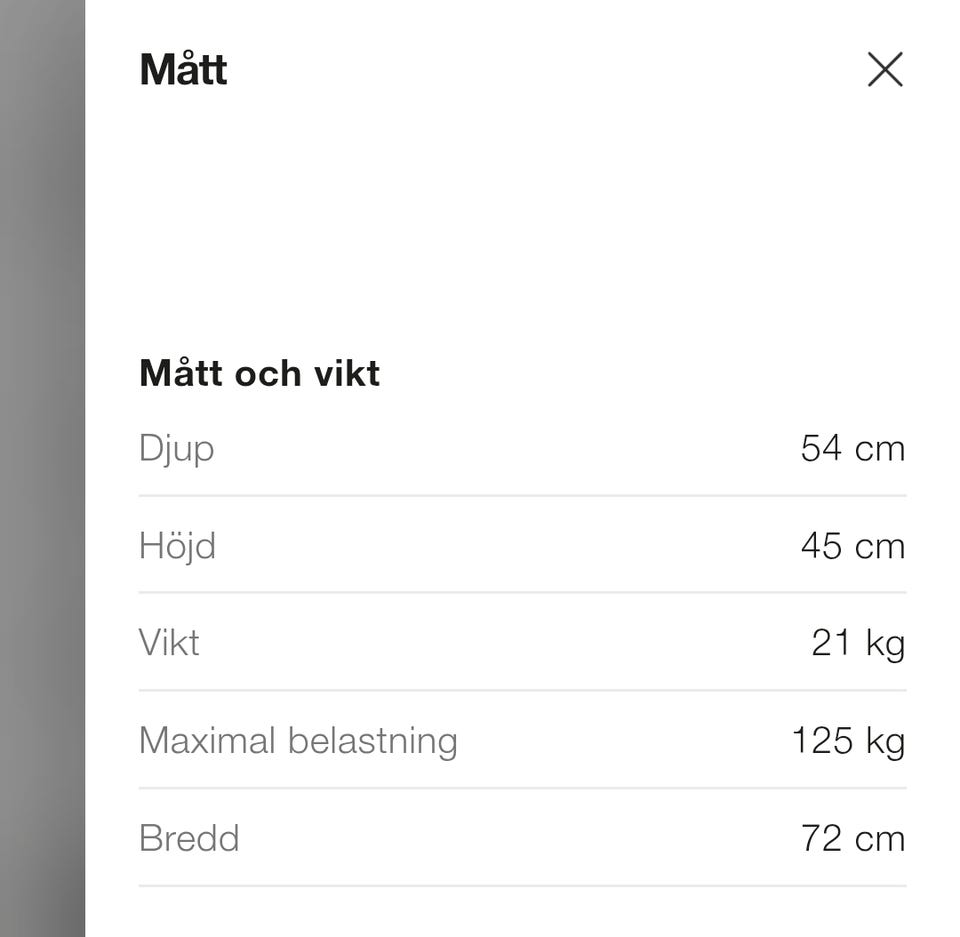
Task: Click the Vikt label
Action: (169, 642)
